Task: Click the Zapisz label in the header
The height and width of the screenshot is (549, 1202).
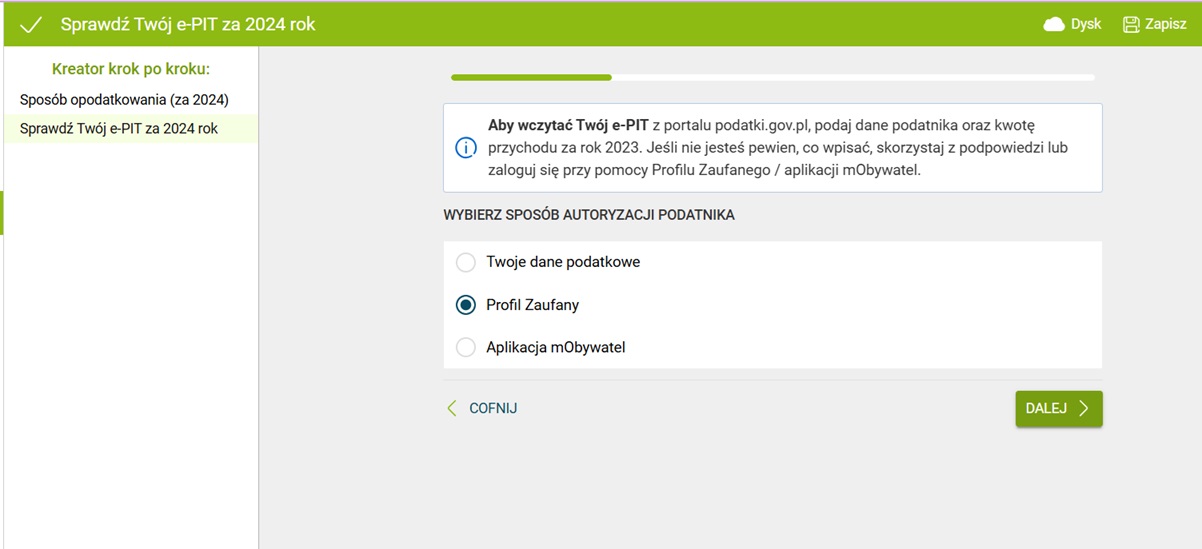Action: click(x=1166, y=24)
